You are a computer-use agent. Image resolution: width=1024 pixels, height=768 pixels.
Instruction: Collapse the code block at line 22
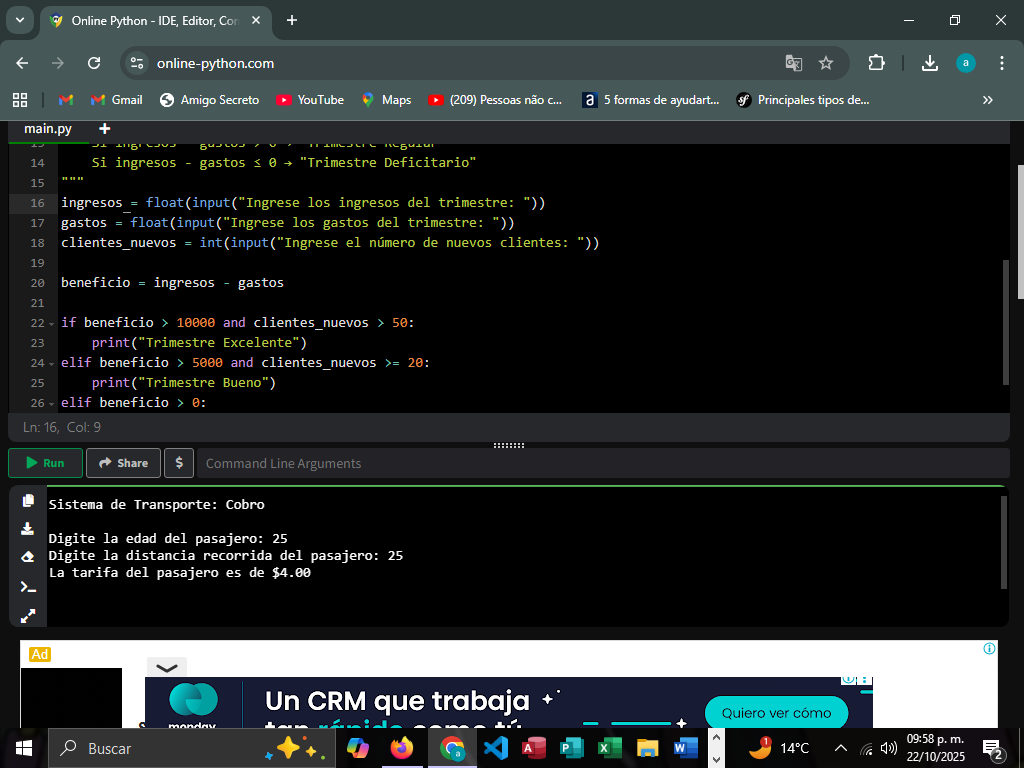(50, 323)
